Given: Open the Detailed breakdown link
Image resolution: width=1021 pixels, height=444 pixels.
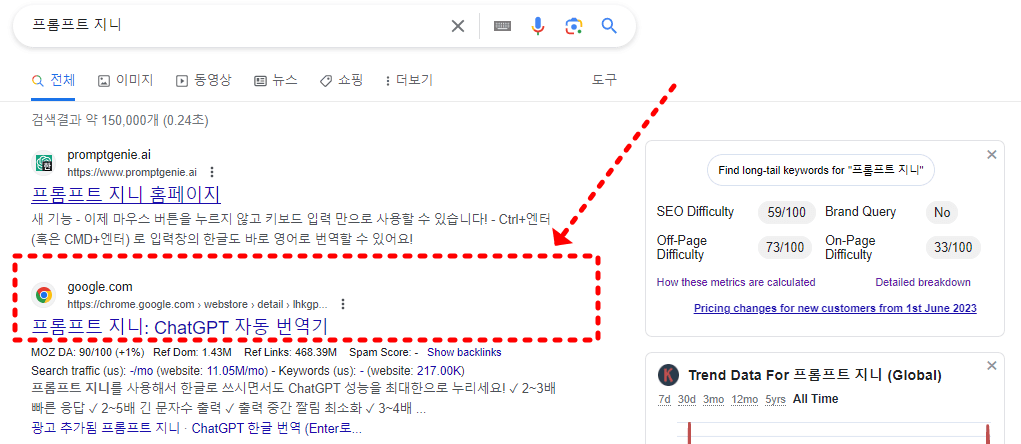Looking at the screenshot, I should click(x=923, y=283).
